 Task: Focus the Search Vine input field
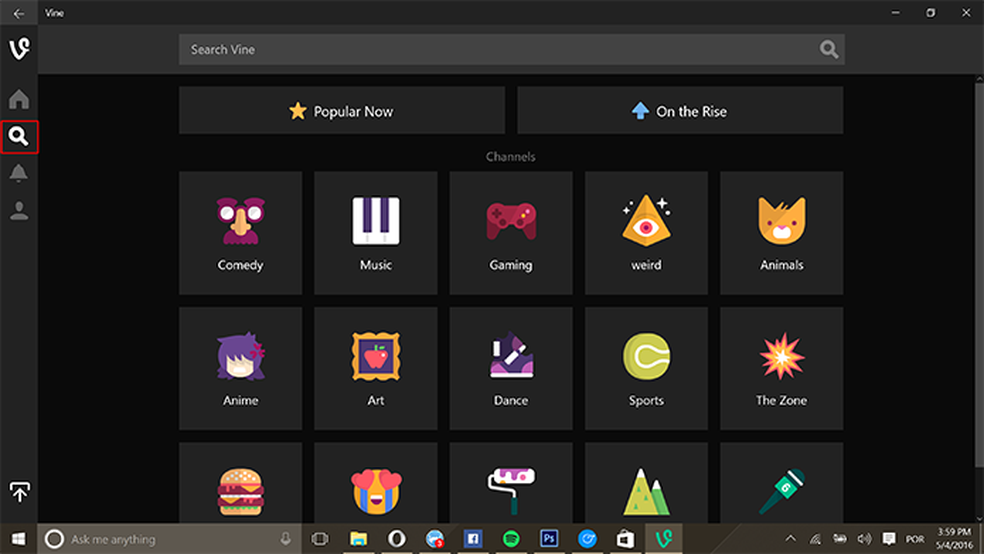[x=511, y=49]
